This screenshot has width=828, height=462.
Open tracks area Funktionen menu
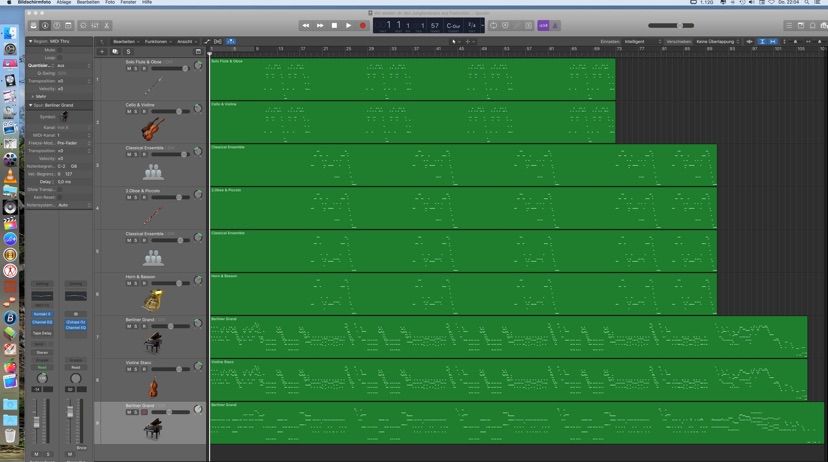(157, 41)
